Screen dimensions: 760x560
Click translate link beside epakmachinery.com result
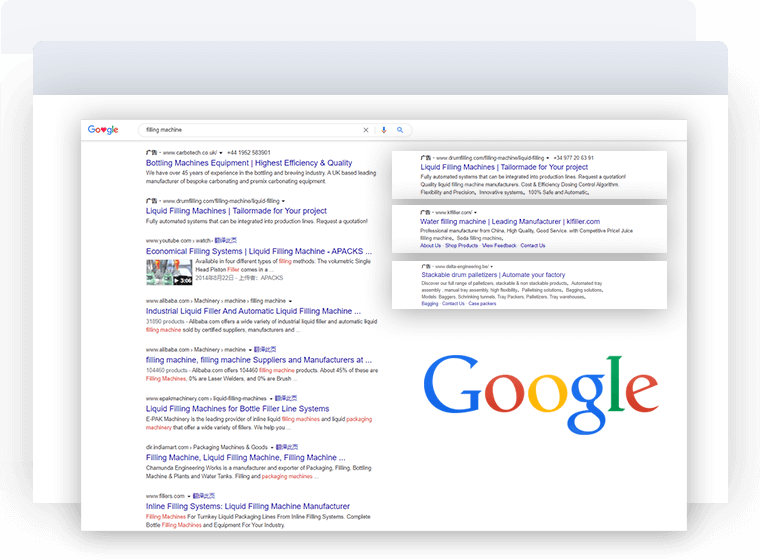click(286, 399)
